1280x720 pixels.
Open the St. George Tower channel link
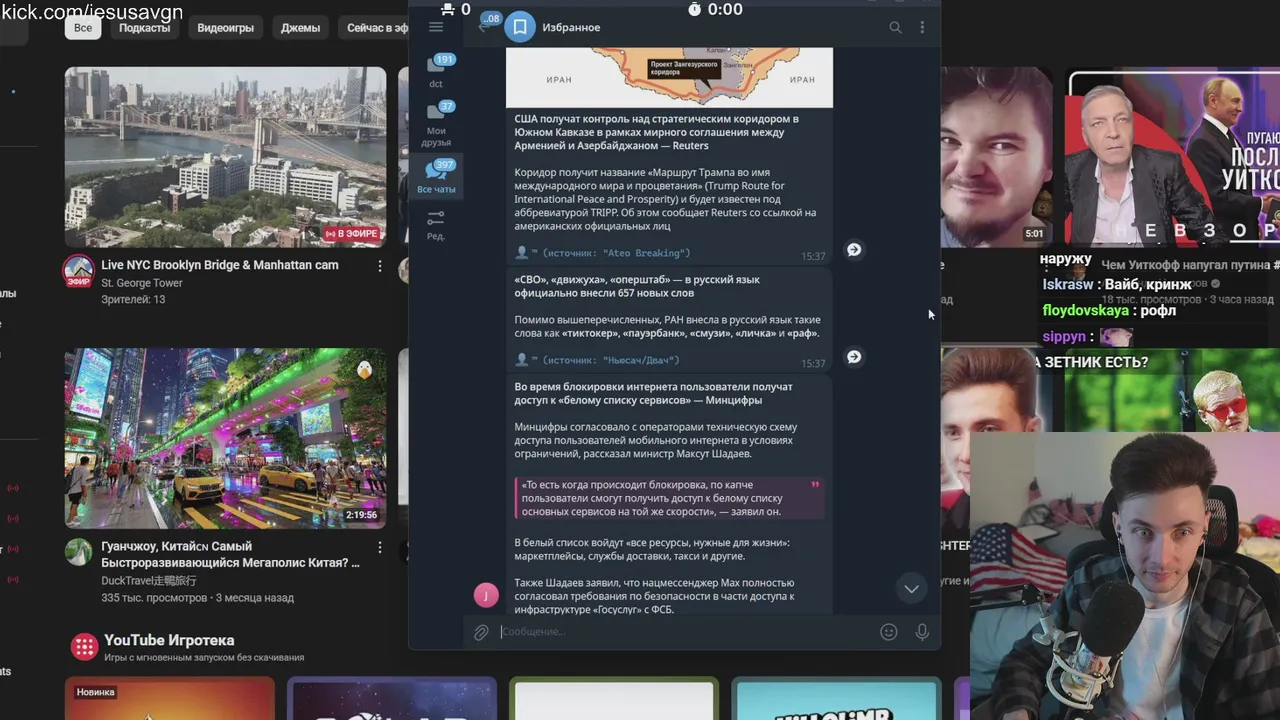[142, 283]
